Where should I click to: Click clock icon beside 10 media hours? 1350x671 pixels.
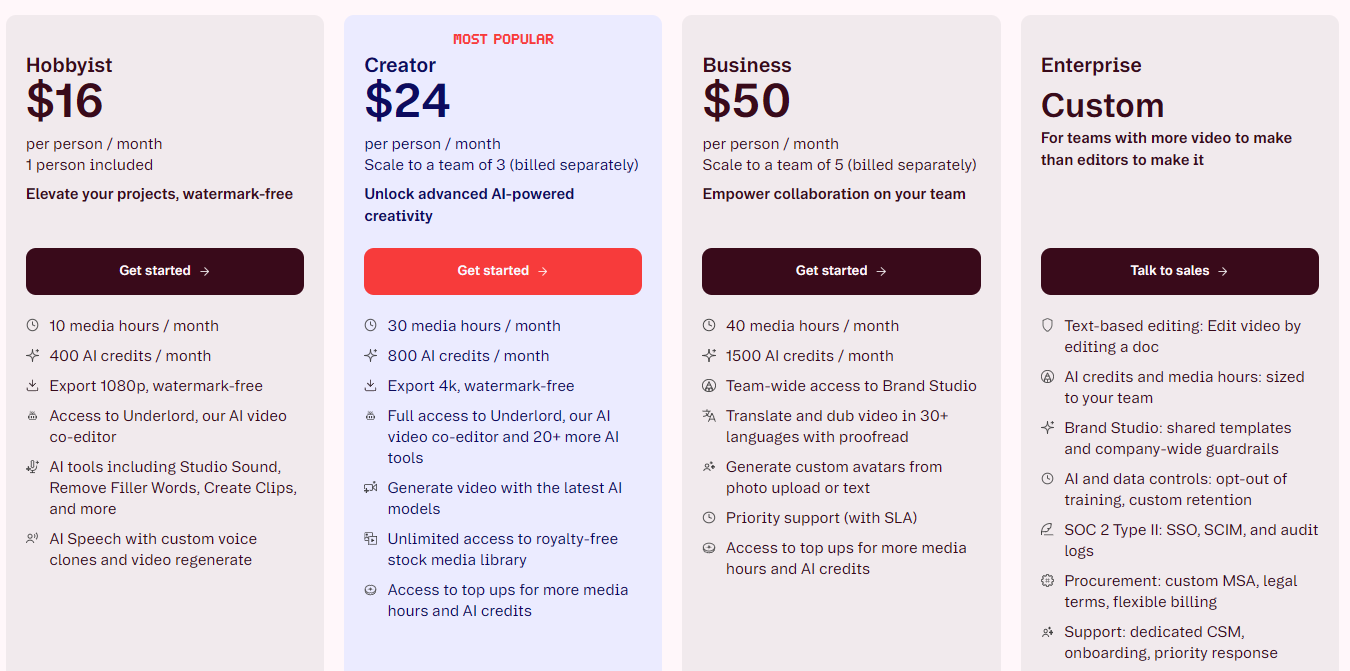[32, 325]
